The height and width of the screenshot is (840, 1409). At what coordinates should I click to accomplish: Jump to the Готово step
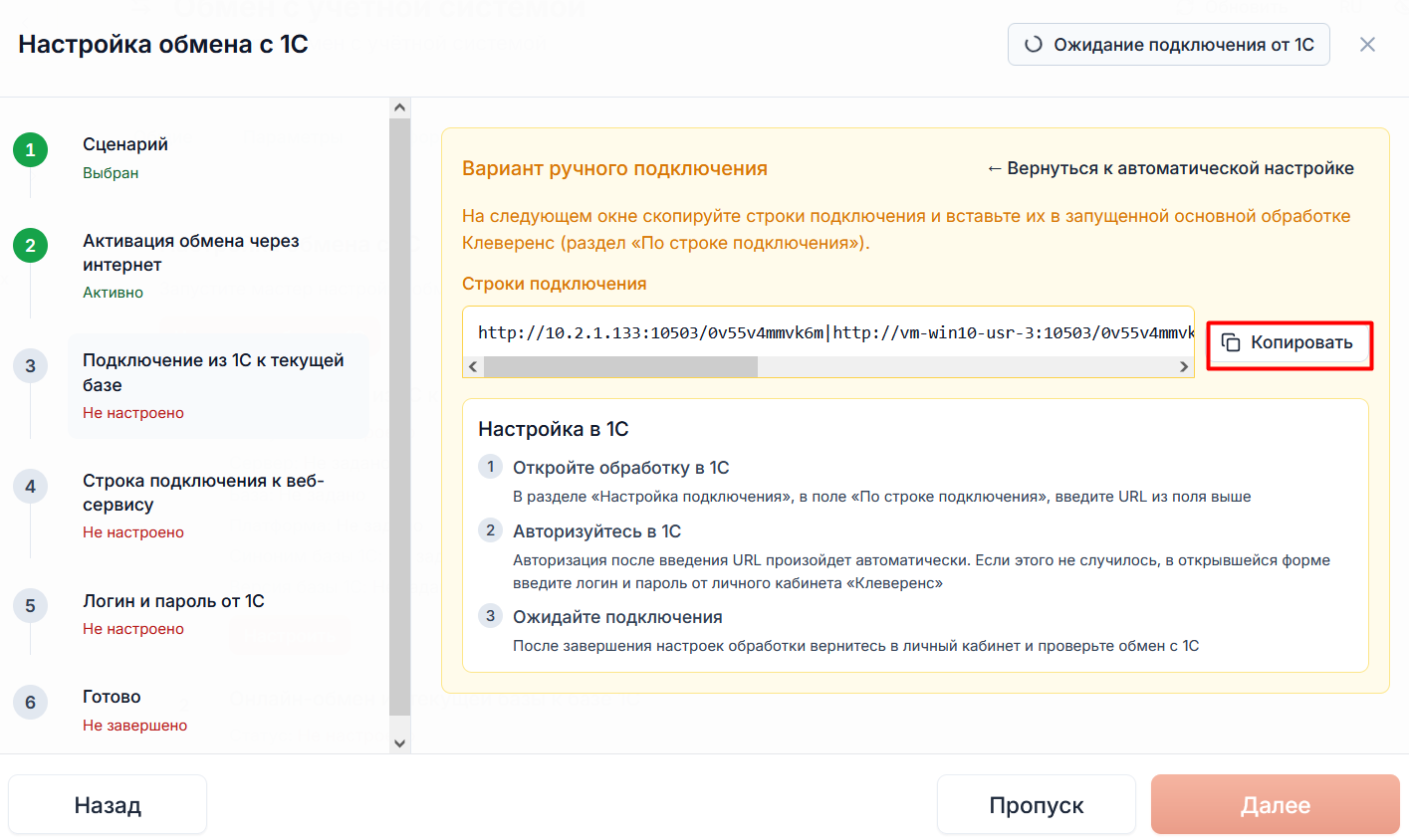[x=112, y=697]
